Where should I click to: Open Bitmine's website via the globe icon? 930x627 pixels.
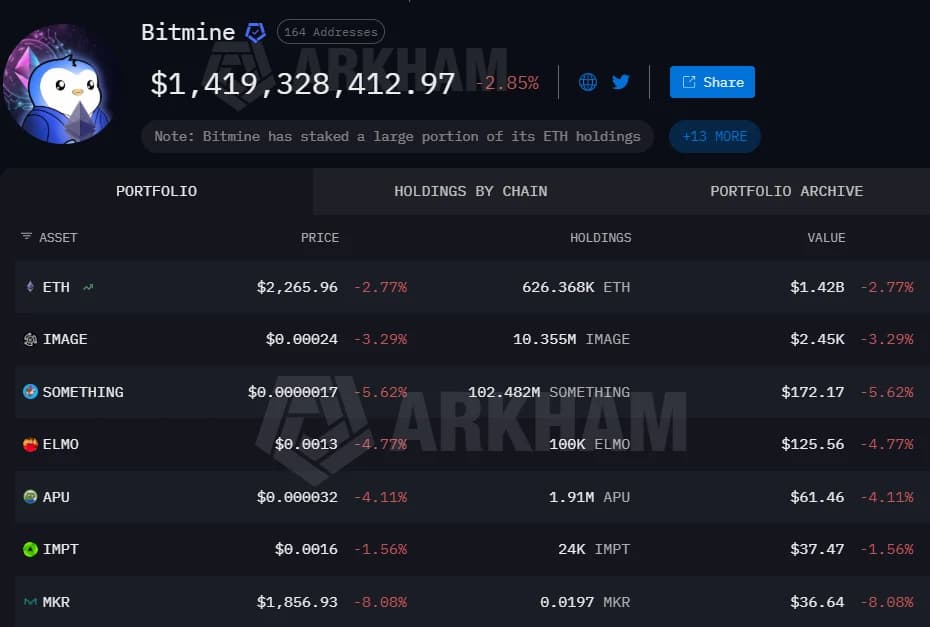[x=588, y=82]
